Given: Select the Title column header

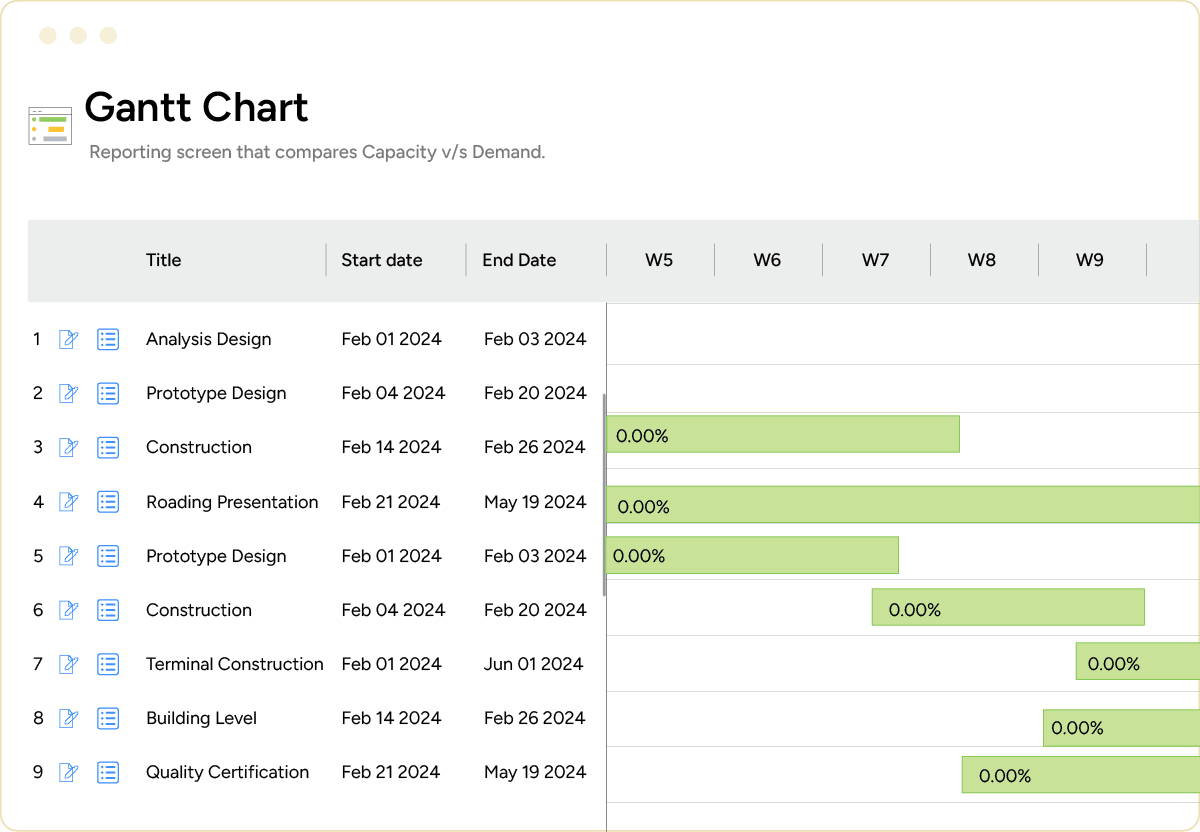Looking at the screenshot, I should click(163, 260).
